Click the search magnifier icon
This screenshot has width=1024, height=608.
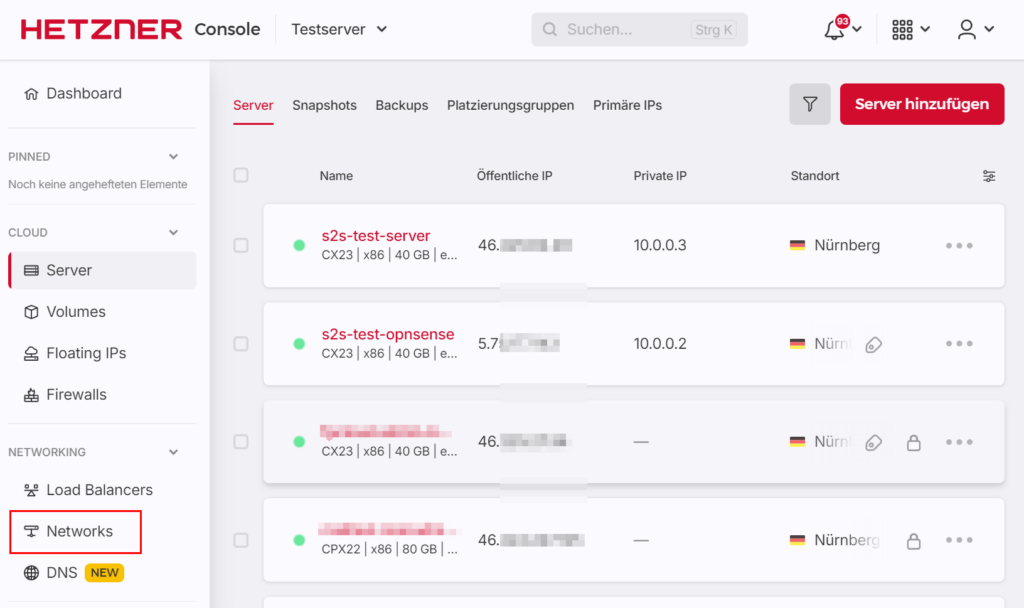click(549, 29)
